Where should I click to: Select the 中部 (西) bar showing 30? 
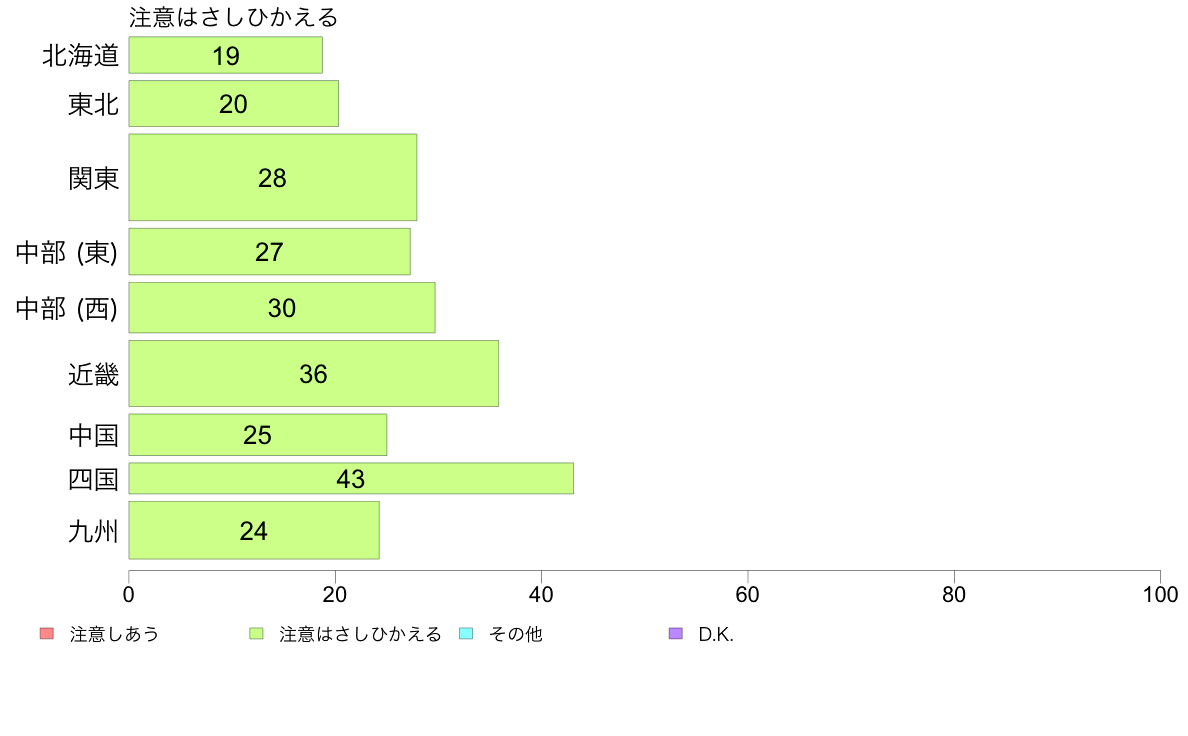282,308
